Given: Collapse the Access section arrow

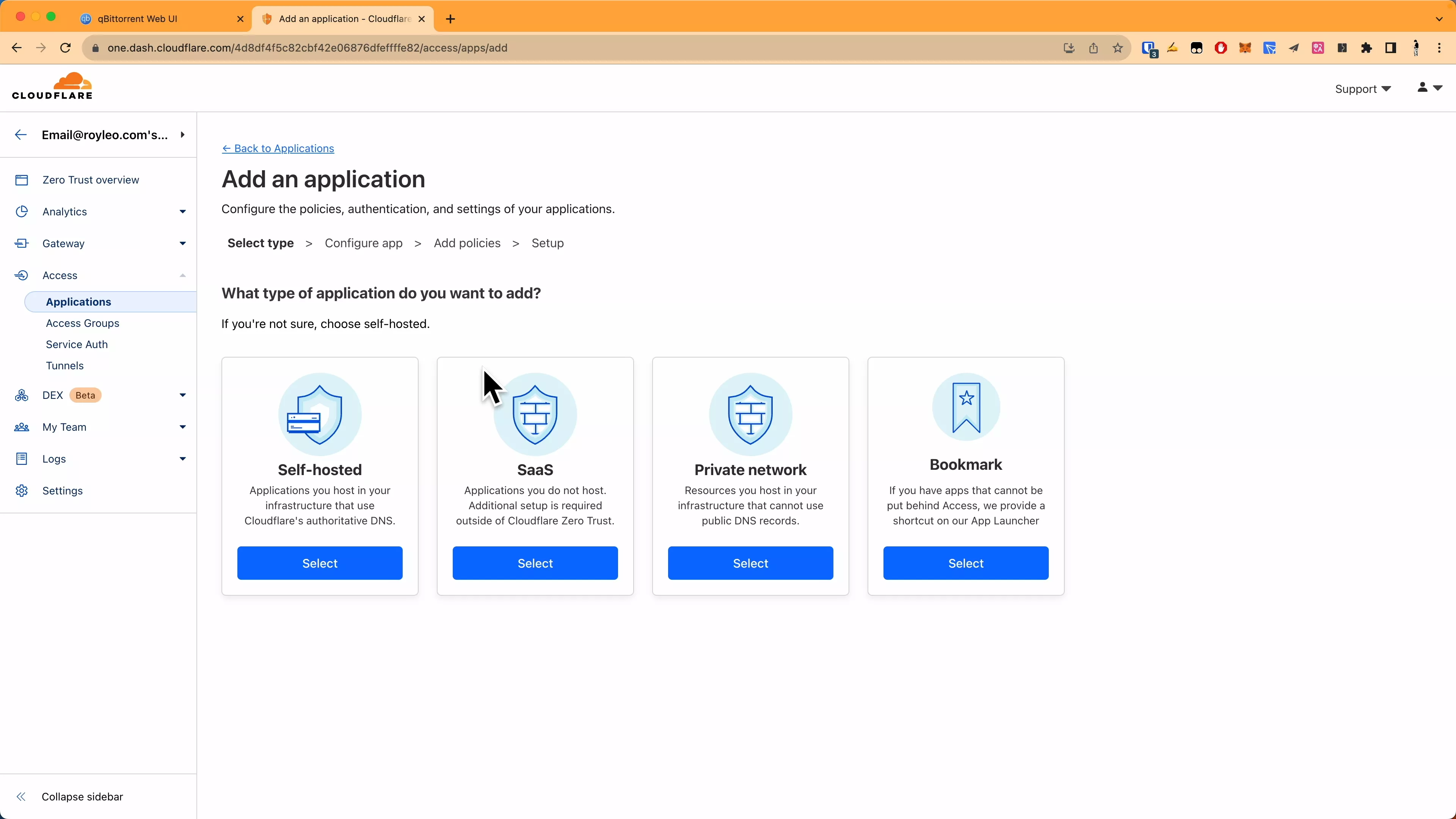Looking at the screenshot, I should click(x=182, y=275).
